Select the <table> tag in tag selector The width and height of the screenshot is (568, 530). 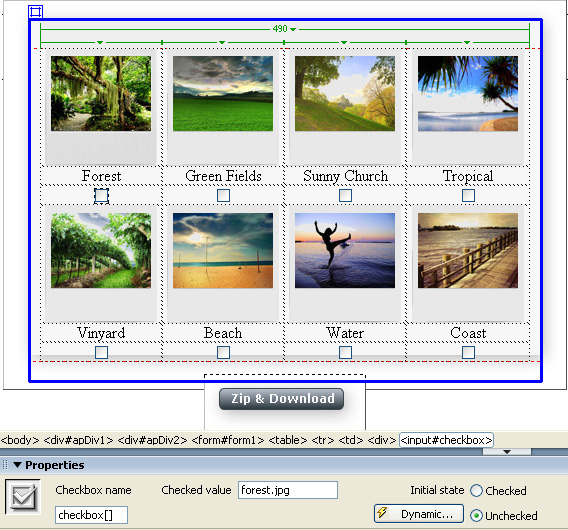(288, 440)
